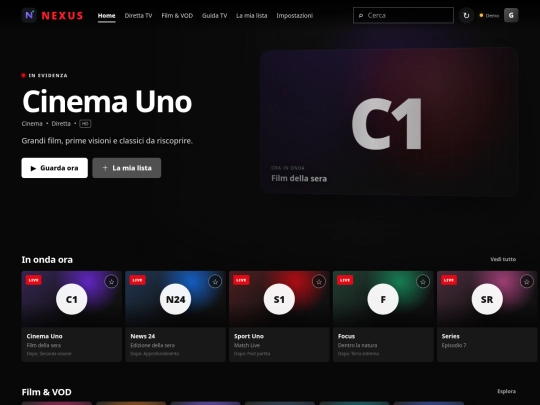Screen dimensions: 540x405
Task: Open the Guida TV tab
Action: coord(215,15)
